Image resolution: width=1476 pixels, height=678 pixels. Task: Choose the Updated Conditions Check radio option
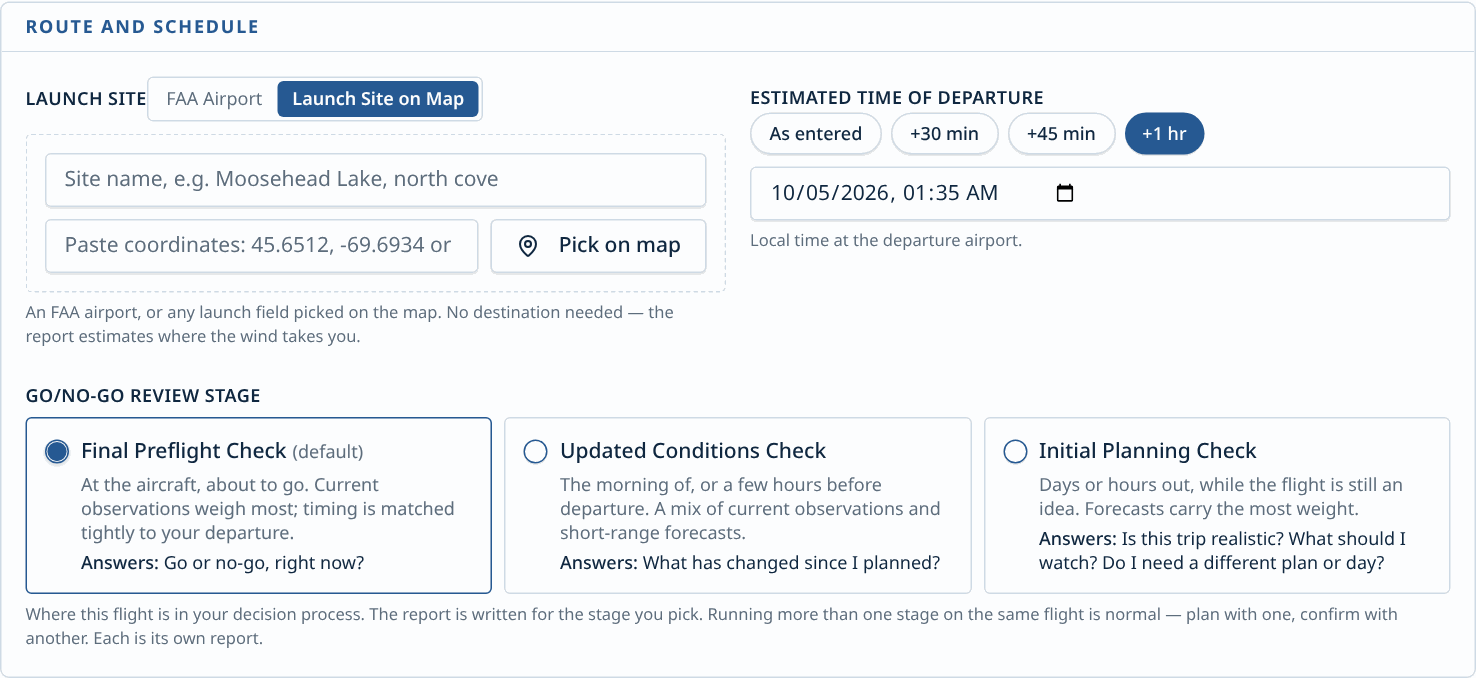pos(536,452)
